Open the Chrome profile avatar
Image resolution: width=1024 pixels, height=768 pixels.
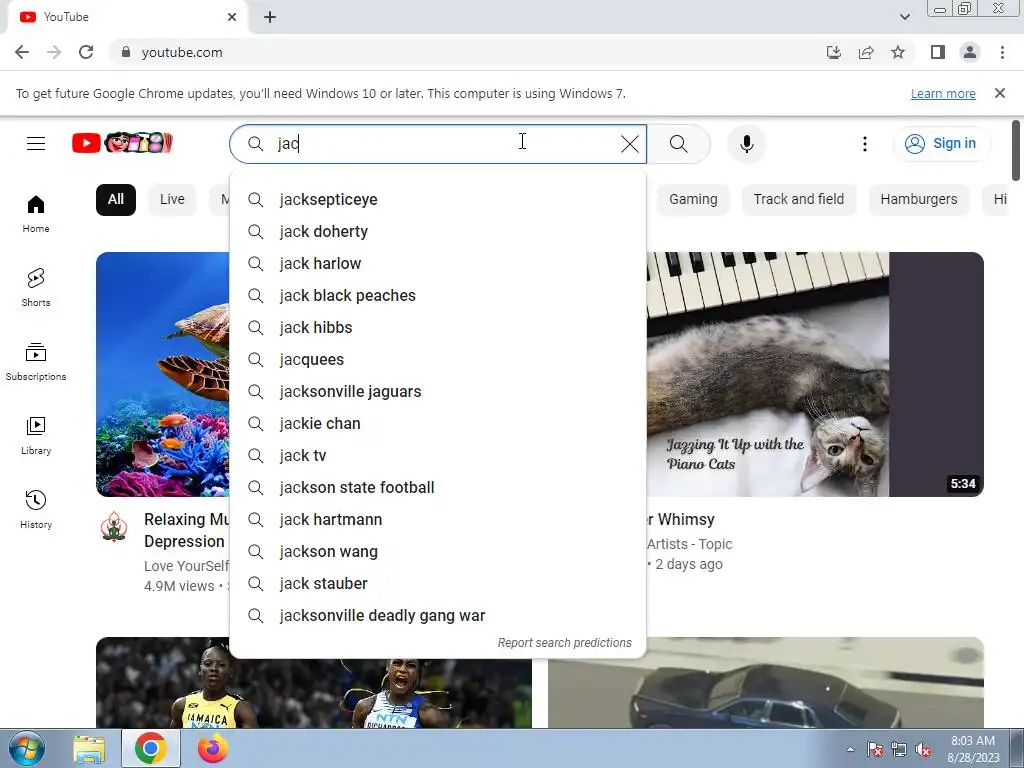tap(970, 52)
